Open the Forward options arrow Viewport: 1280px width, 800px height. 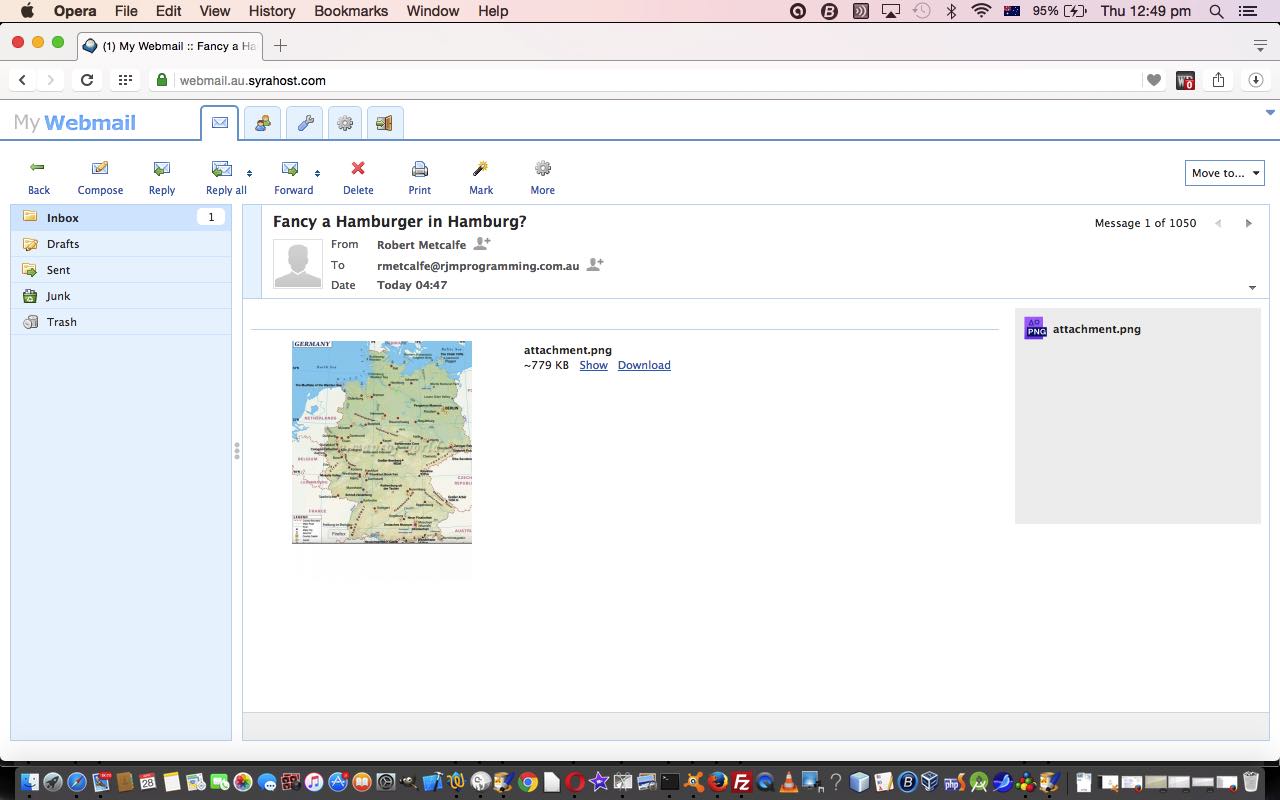click(x=318, y=173)
